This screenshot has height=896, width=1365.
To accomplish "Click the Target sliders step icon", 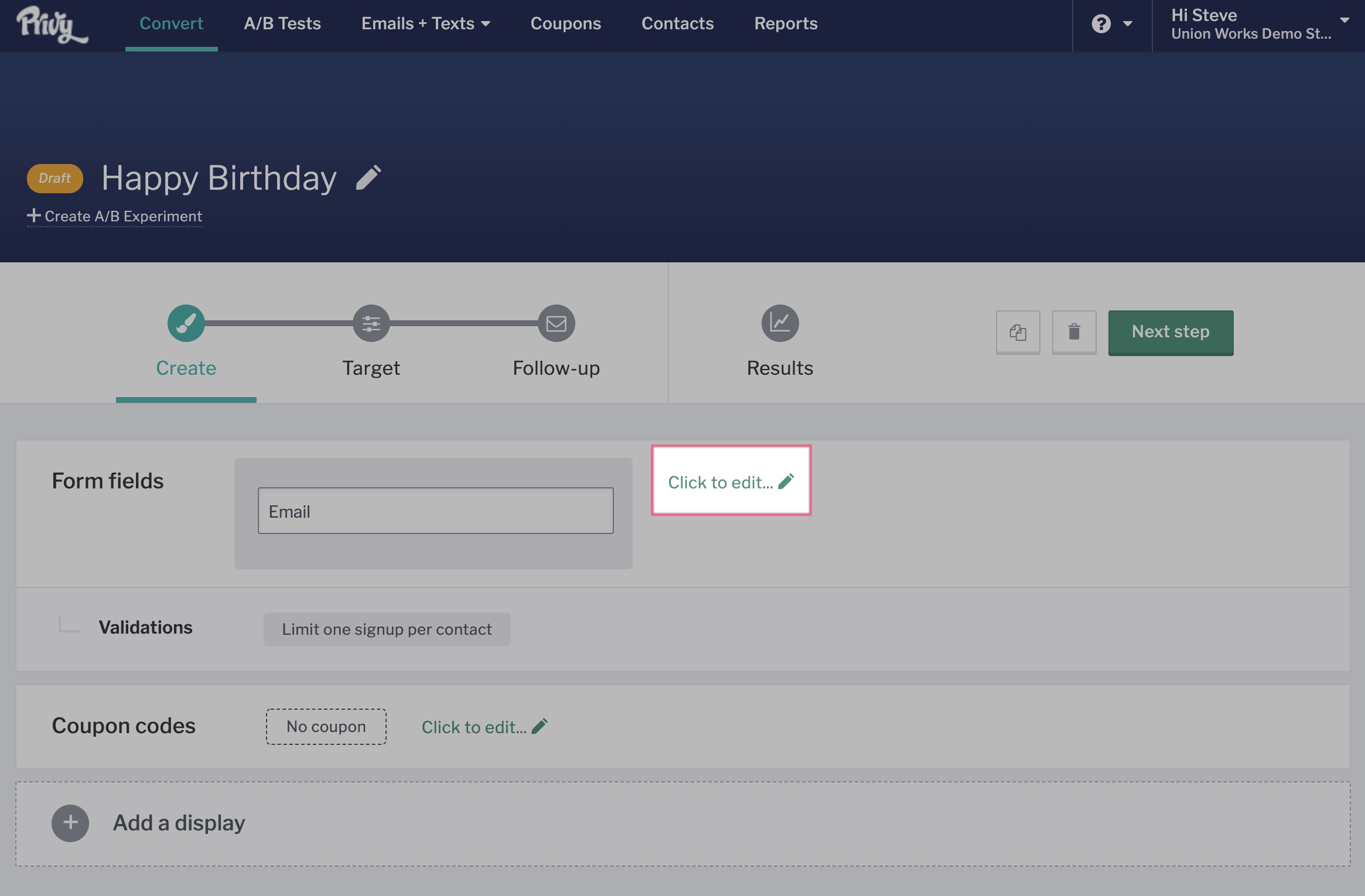I will point(371,323).
